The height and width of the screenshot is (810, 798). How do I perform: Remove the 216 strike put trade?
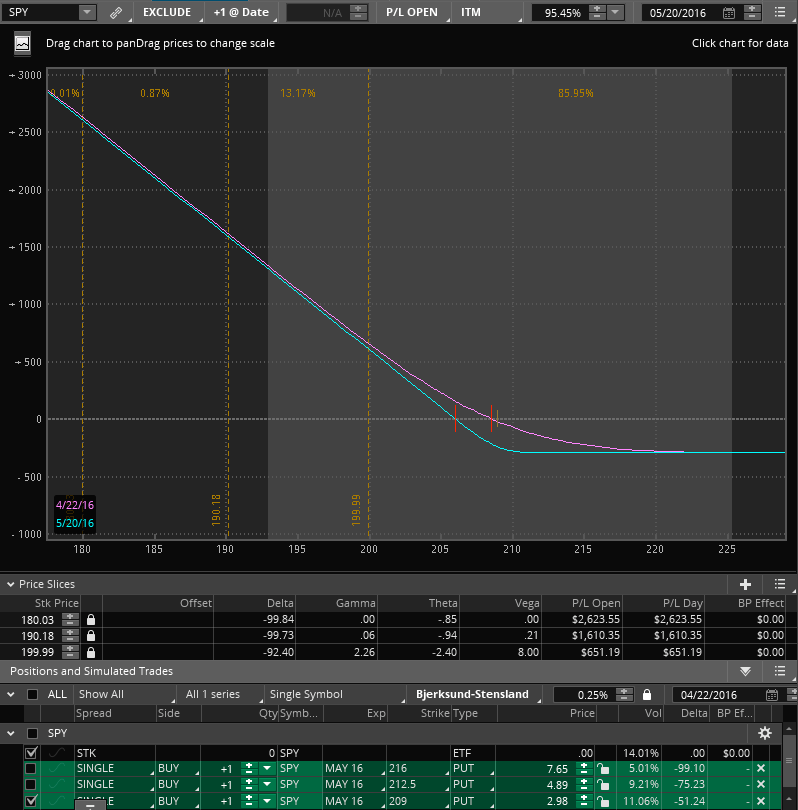[x=760, y=768]
